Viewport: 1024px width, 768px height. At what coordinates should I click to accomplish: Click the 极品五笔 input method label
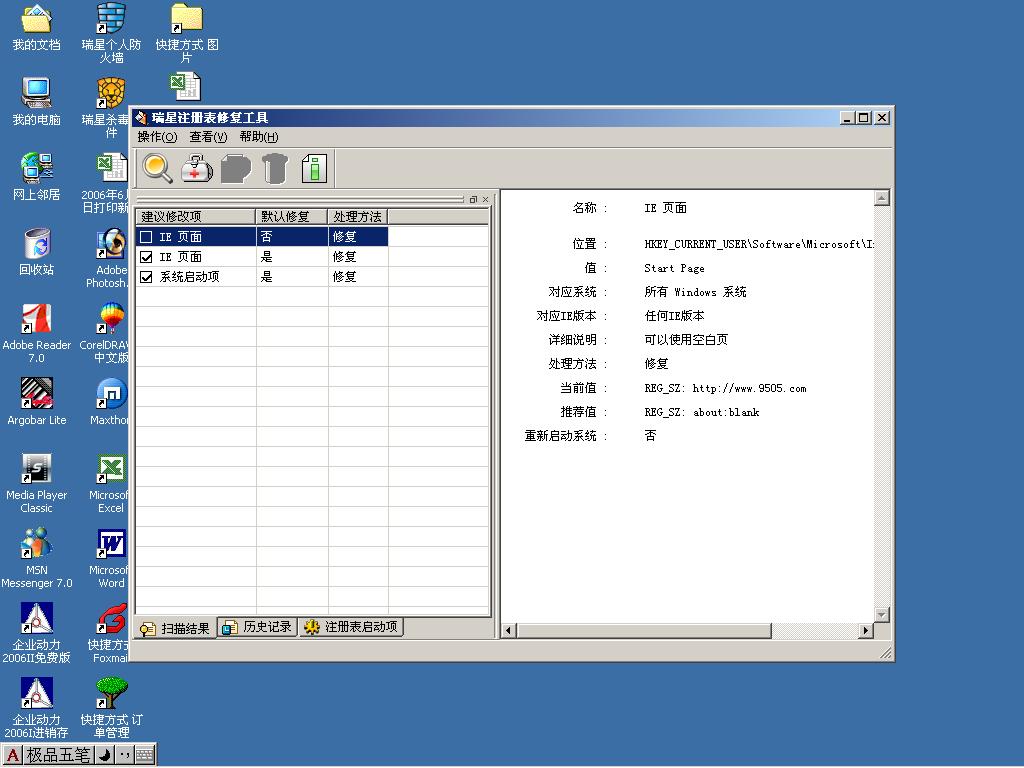[58, 755]
